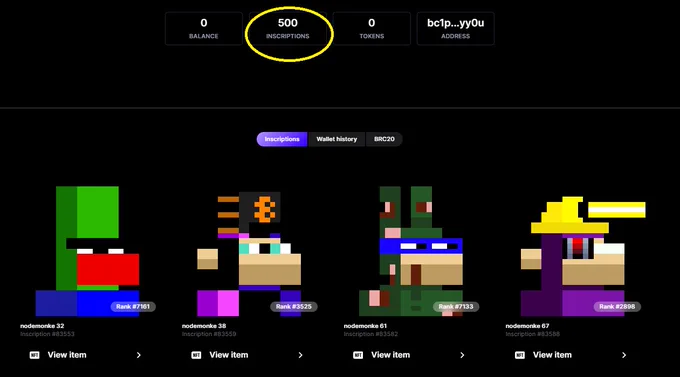Click the 0 Tokens stat box
The height and width of the screenshot is (377, 680).
(372, 29)
